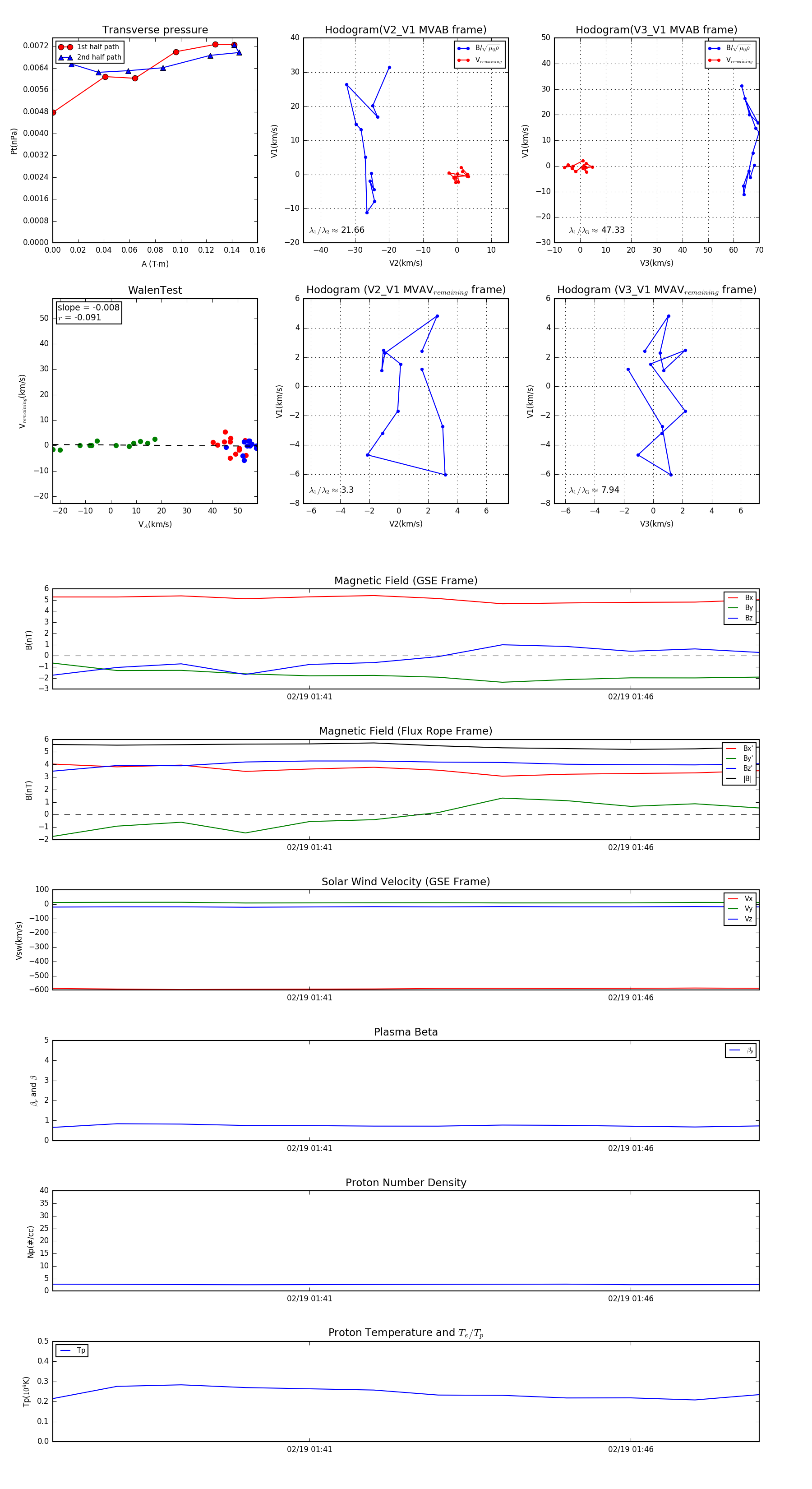The width and height of the screenshot is (812, 1489).
Task: Click the 'WalenTest' plot title
Action: [155, 290]
